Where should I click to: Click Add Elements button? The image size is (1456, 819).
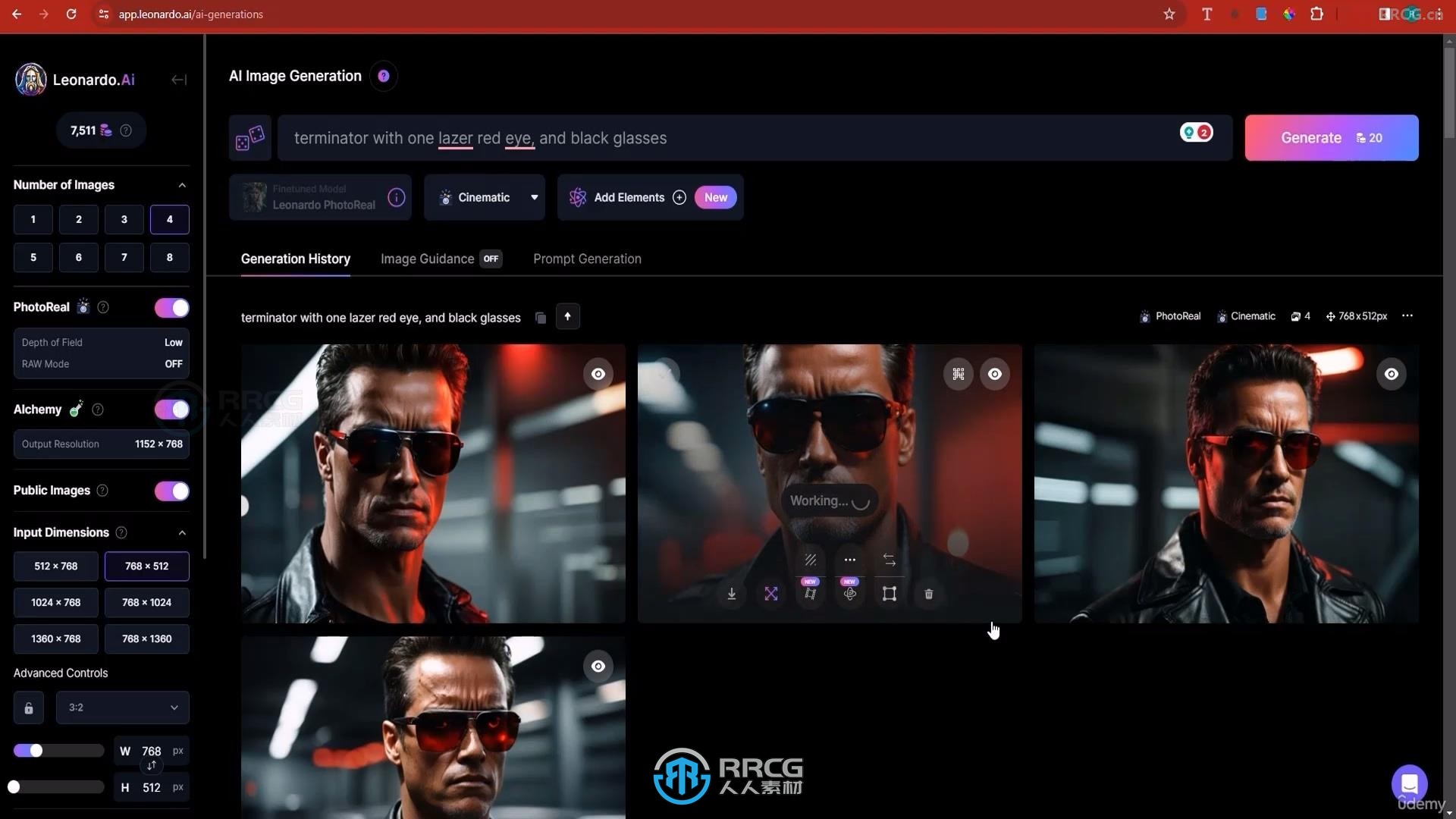[651, 197]
